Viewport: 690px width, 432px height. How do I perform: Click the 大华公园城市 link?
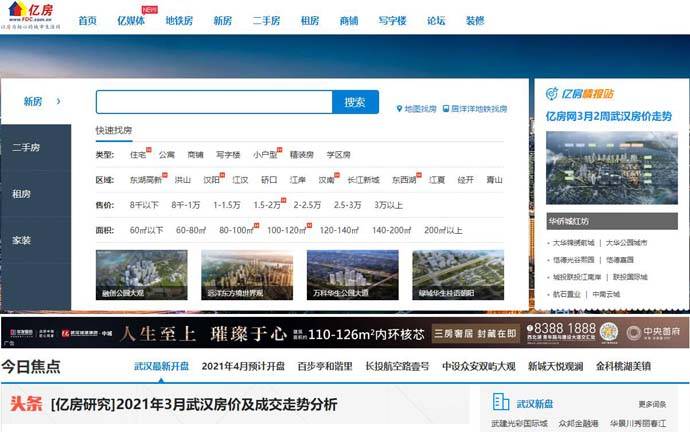click(626, 243)
